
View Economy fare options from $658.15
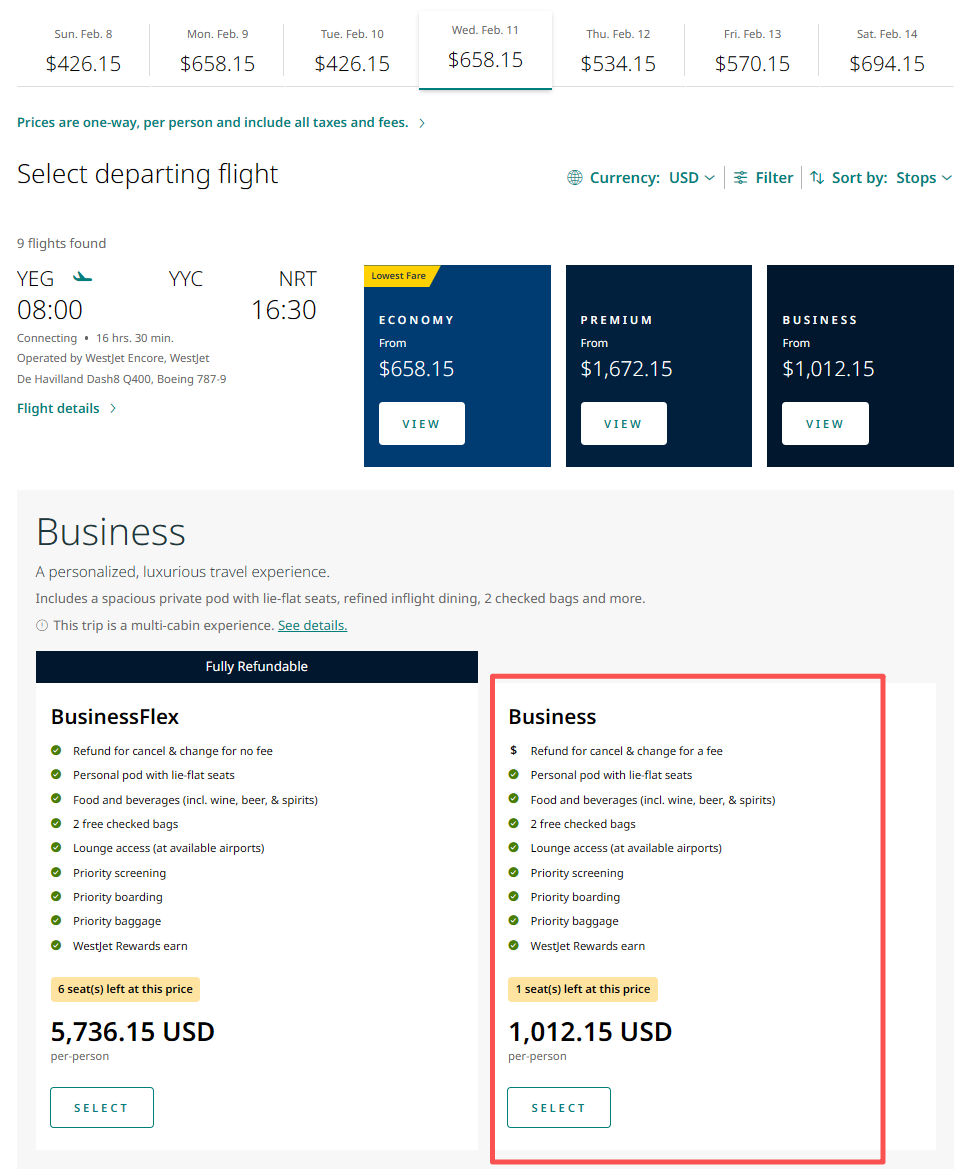421,424
